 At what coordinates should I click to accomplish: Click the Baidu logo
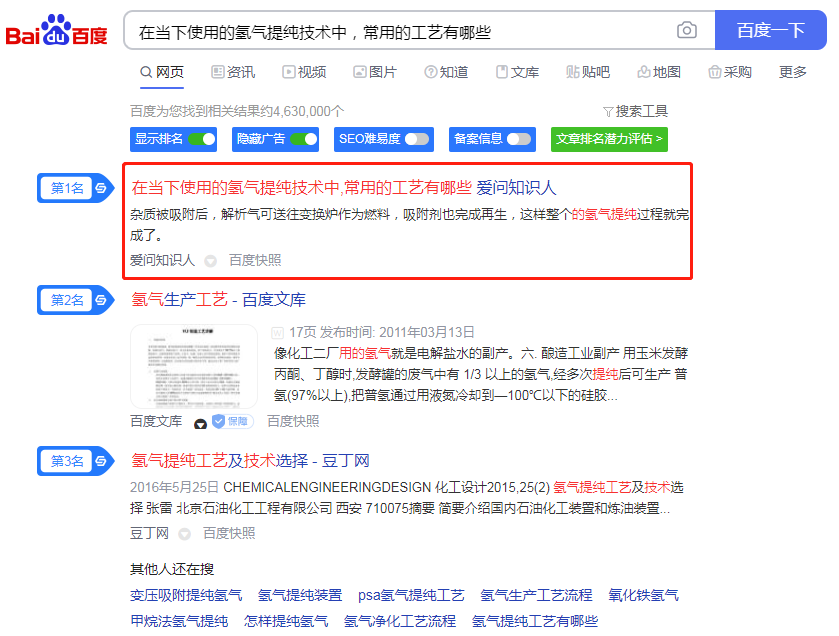[57, 31]
